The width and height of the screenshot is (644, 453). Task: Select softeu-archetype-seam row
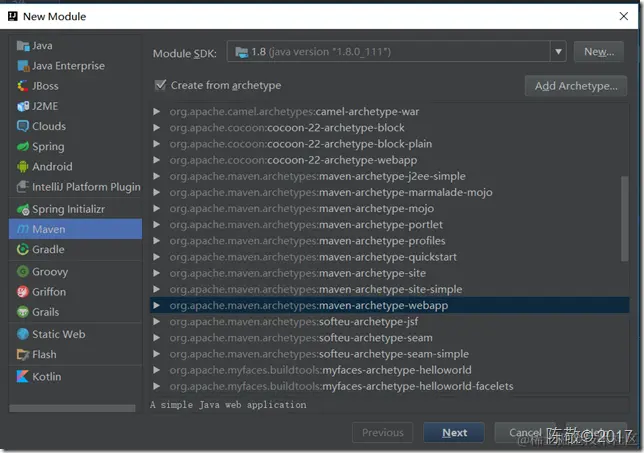pos(389,338)
